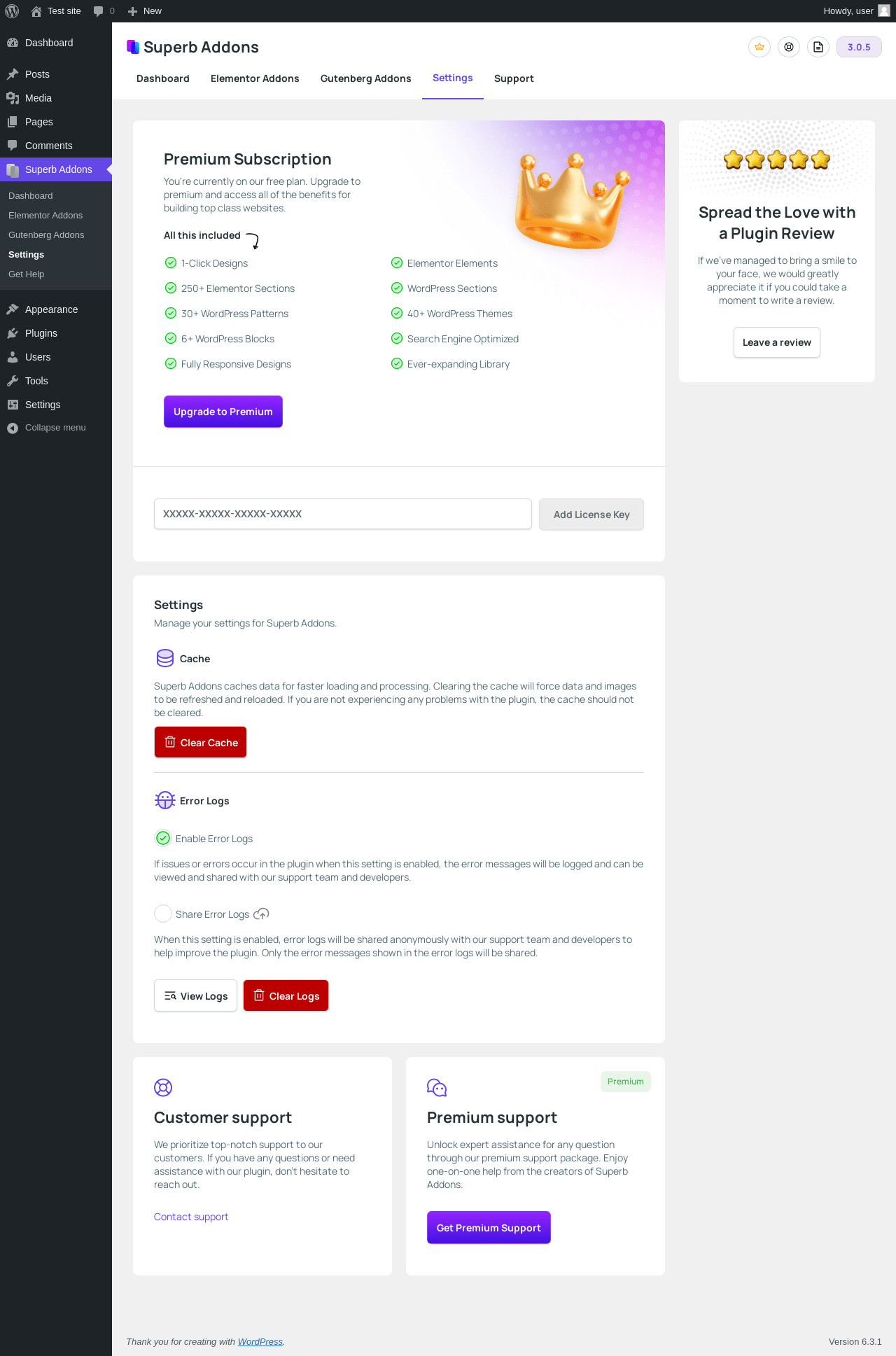896x1356 pixels.
Task: Disable the Enable Error Logs toggle
Action: [x=163, y=838]
